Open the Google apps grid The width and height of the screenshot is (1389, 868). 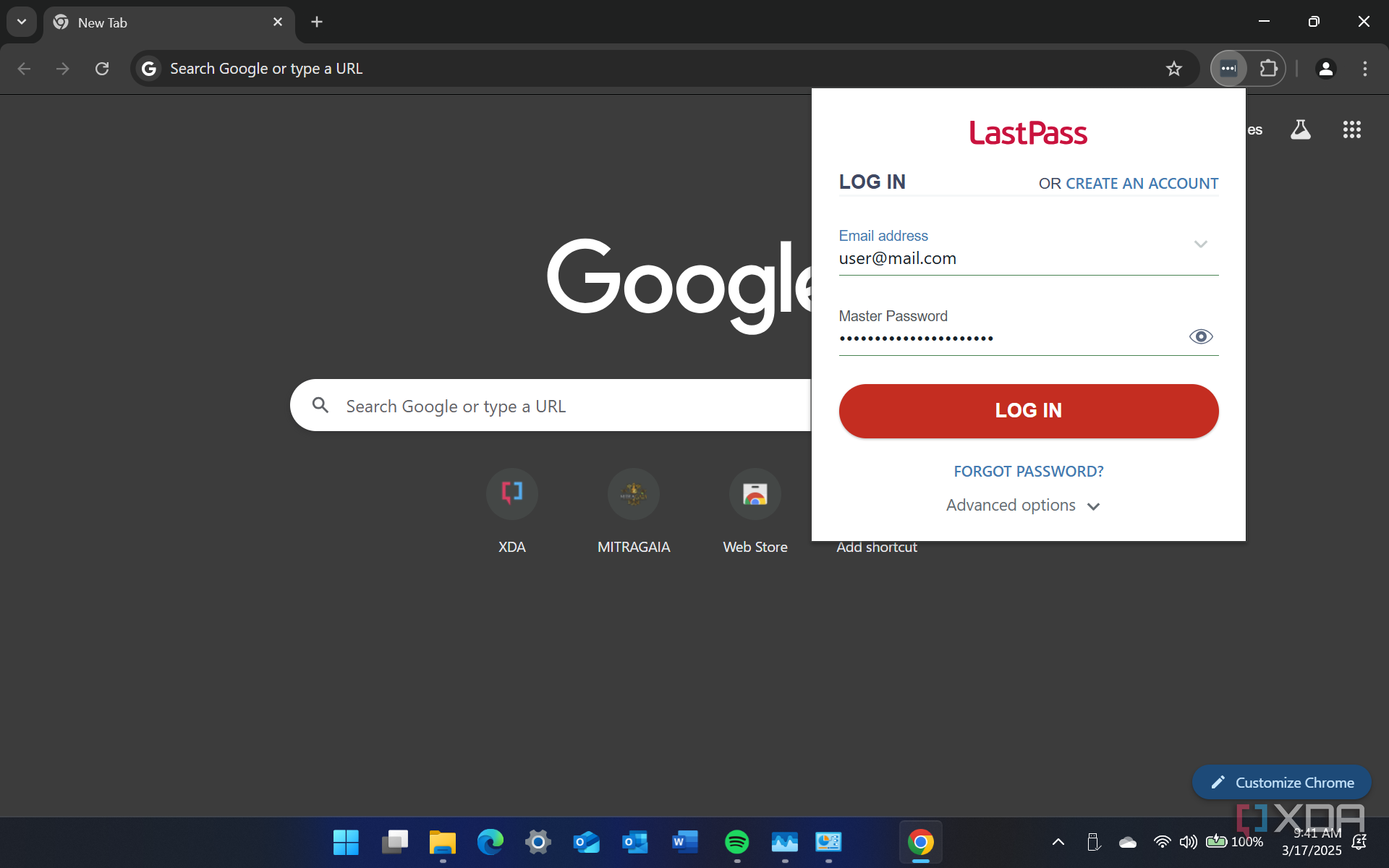point(1351,129)
